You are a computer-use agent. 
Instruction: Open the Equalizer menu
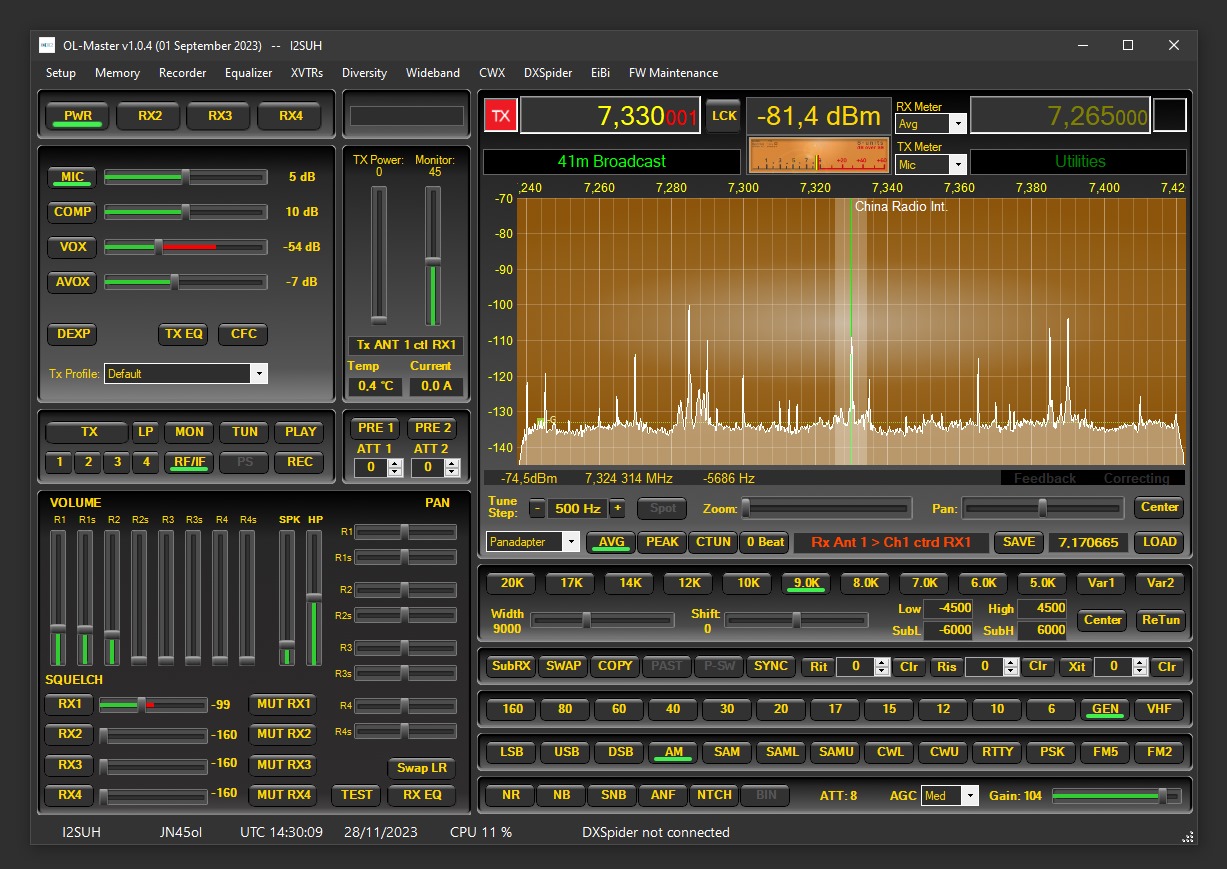248,73
